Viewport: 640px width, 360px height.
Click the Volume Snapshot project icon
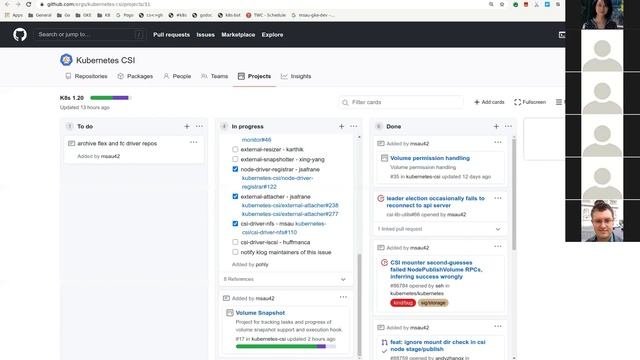[x=230, y=313]
